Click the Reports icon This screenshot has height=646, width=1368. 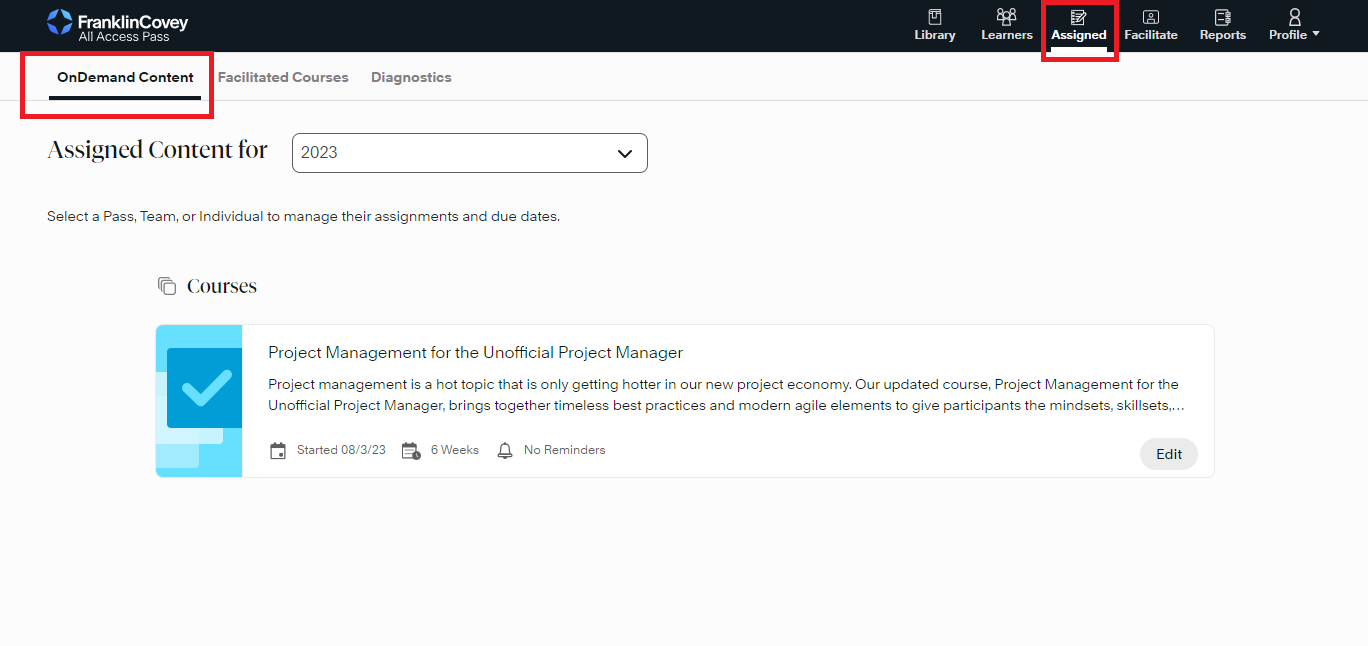pos(1222,17)
